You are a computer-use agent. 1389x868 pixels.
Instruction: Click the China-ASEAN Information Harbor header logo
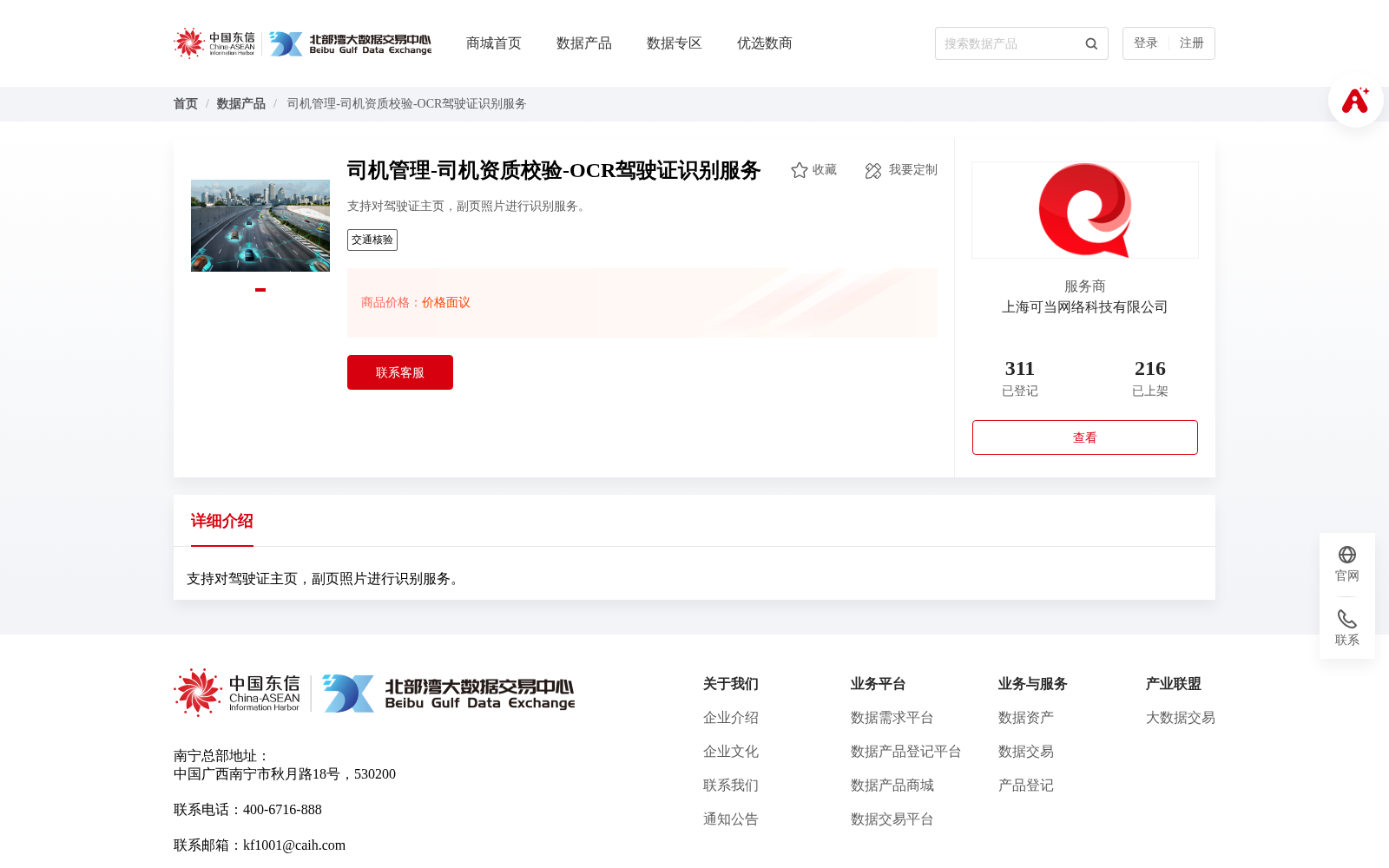coord(214,43)
